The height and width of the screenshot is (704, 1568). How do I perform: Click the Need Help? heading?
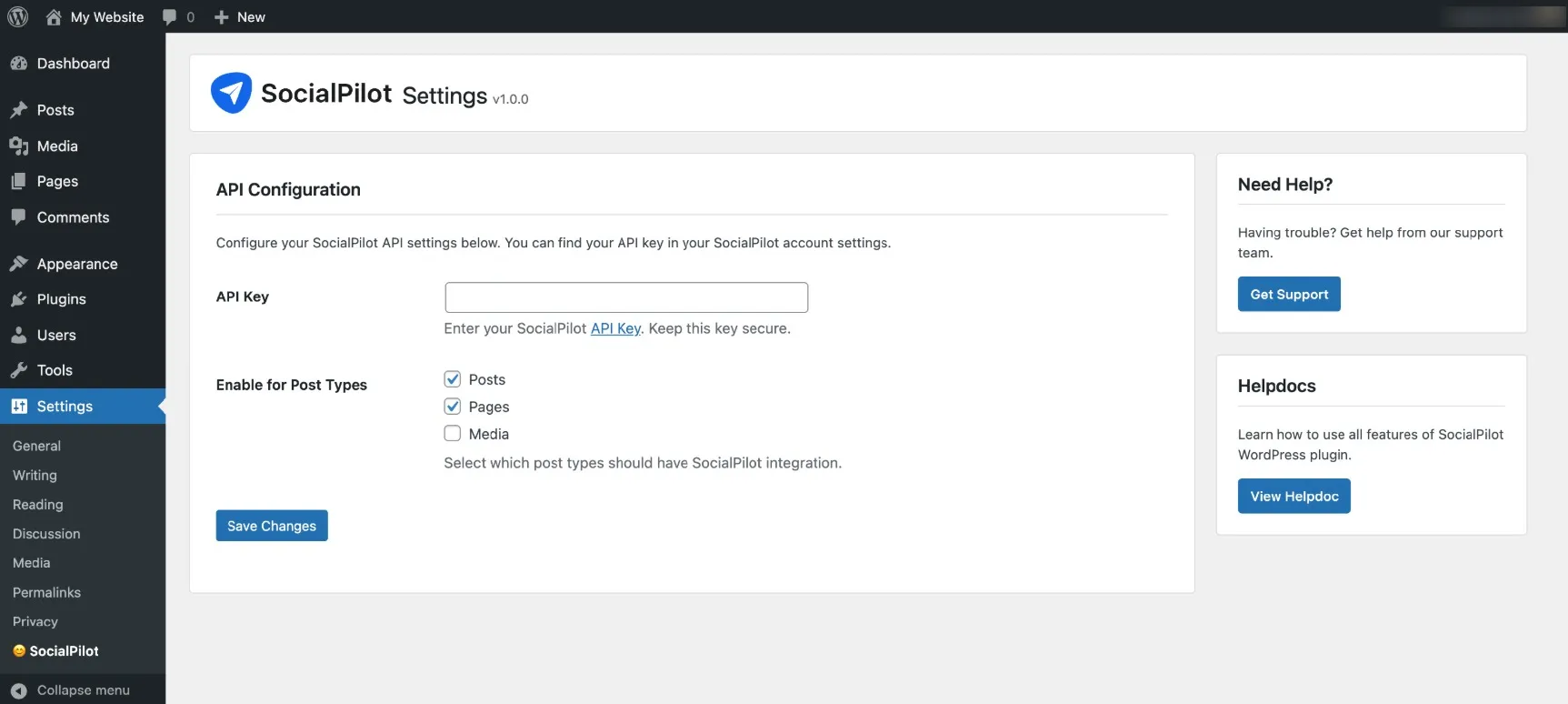click(1285, 185)
